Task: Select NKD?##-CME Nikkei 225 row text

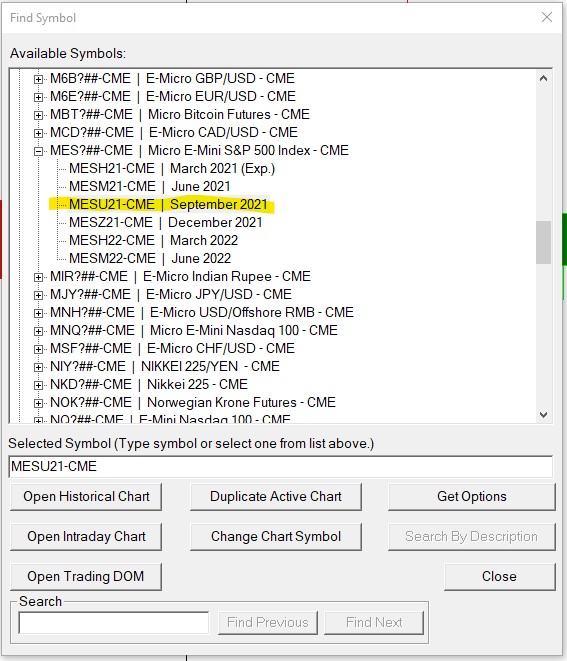Action: 148,384
